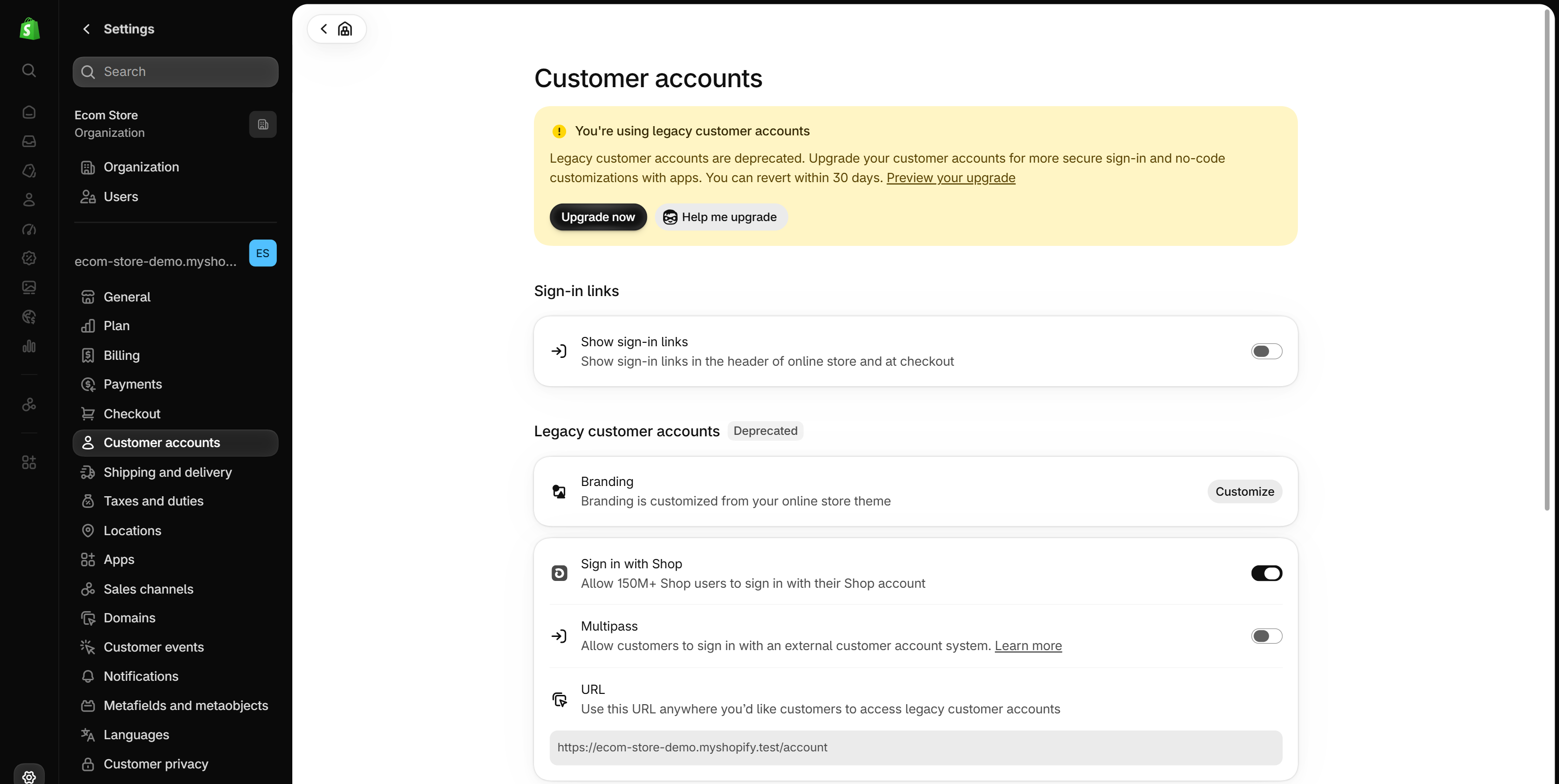Click the Help me upgrade button
This screenshot has width=1559, height=784.
(x=721, y=217)
